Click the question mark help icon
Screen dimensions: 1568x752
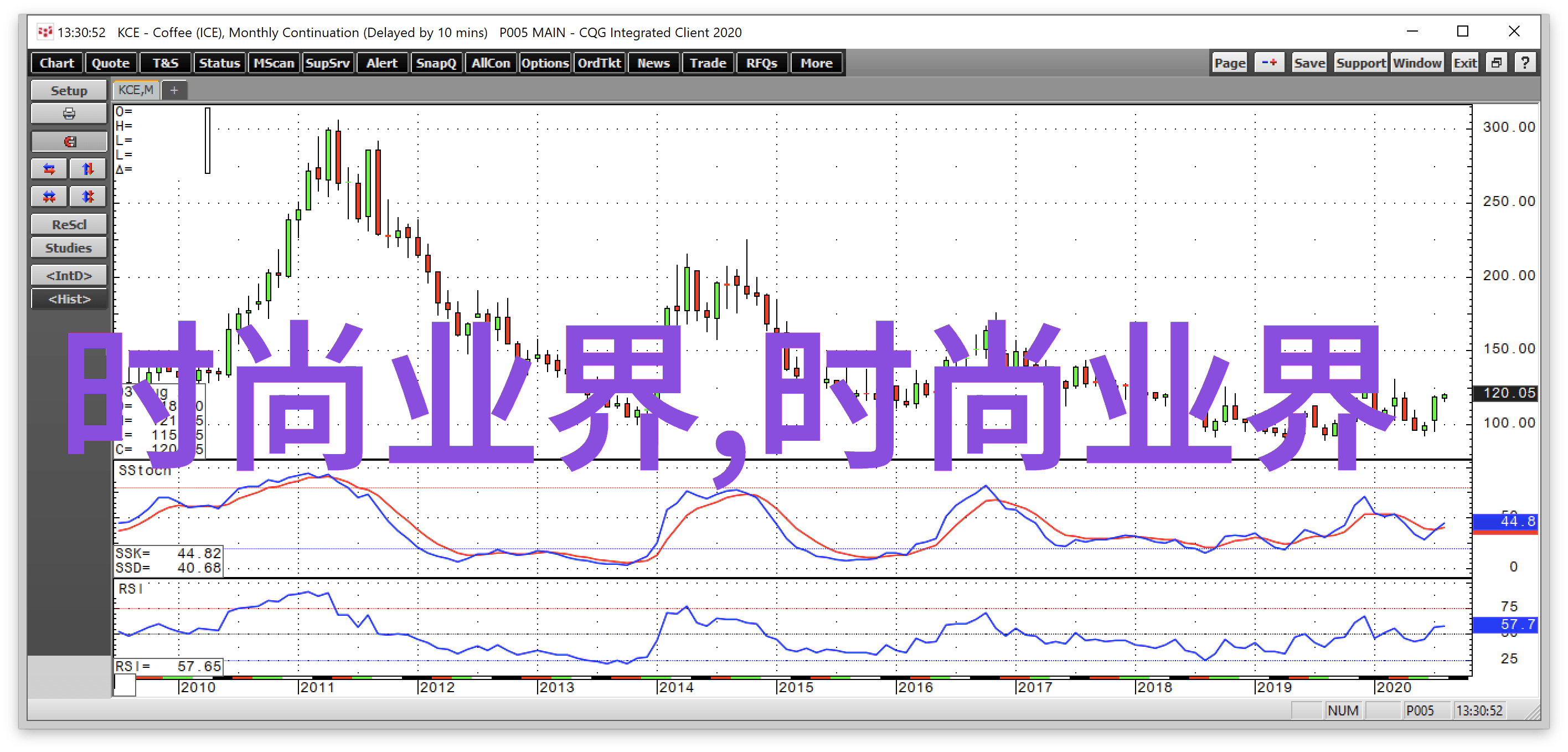point(1525,63)
